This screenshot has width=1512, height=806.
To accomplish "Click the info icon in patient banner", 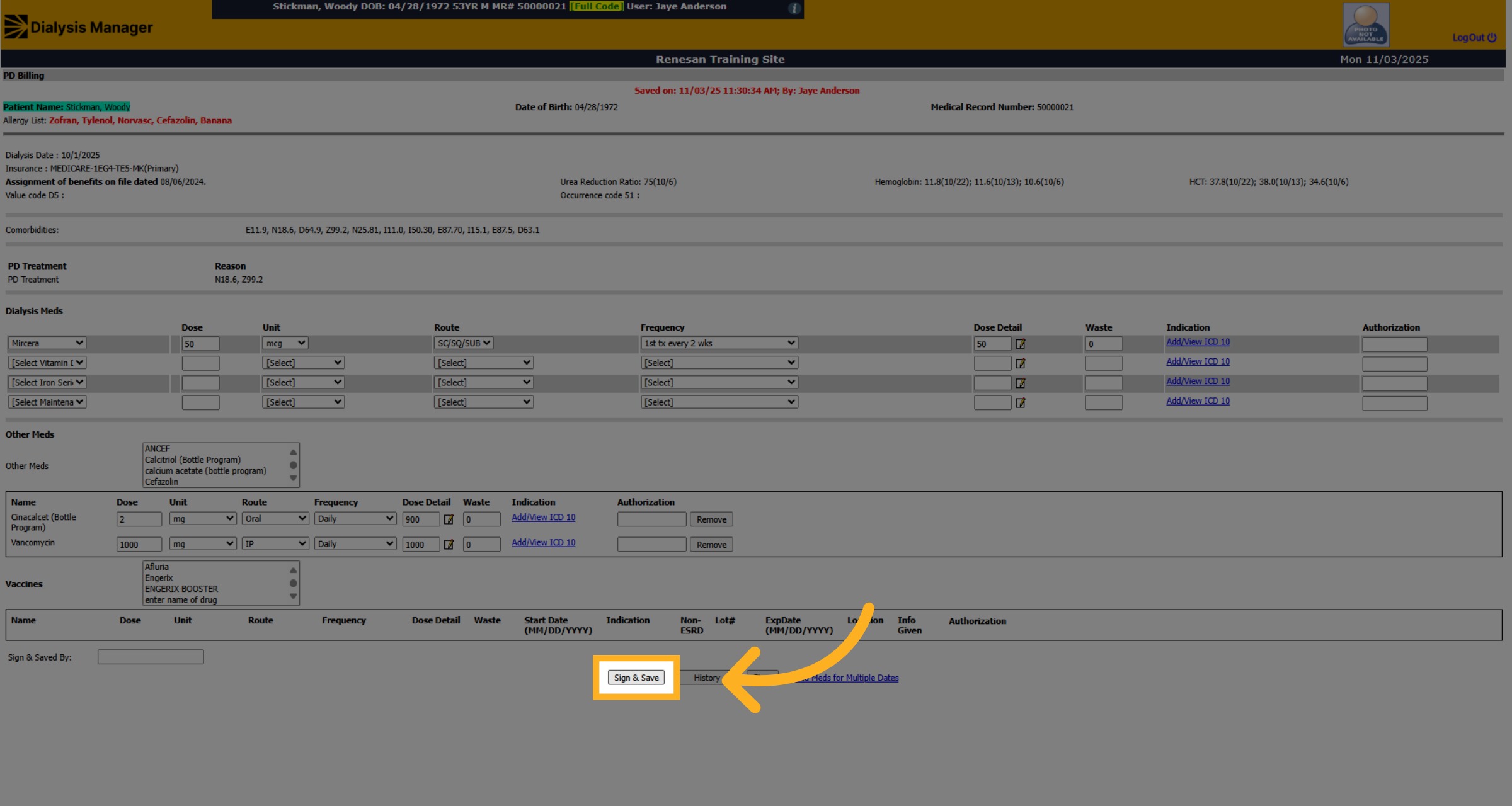I will pyautogui.click(x=794, y=8).
